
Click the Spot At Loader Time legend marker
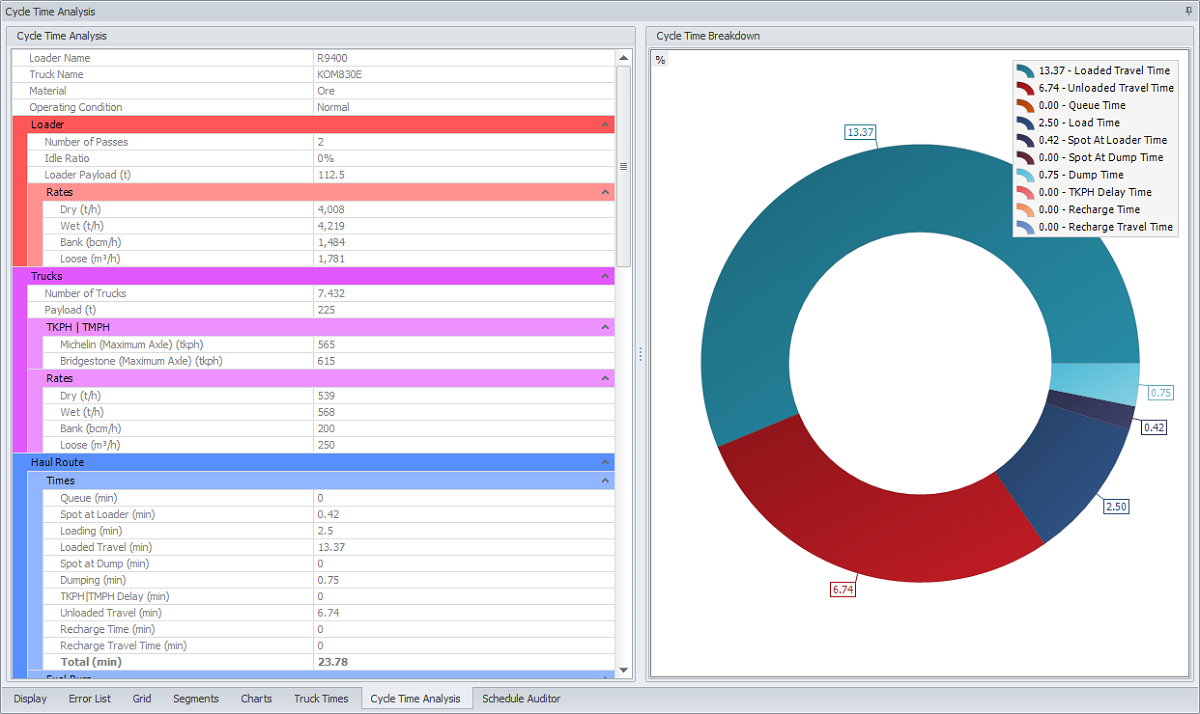[x=1025, y=140]
